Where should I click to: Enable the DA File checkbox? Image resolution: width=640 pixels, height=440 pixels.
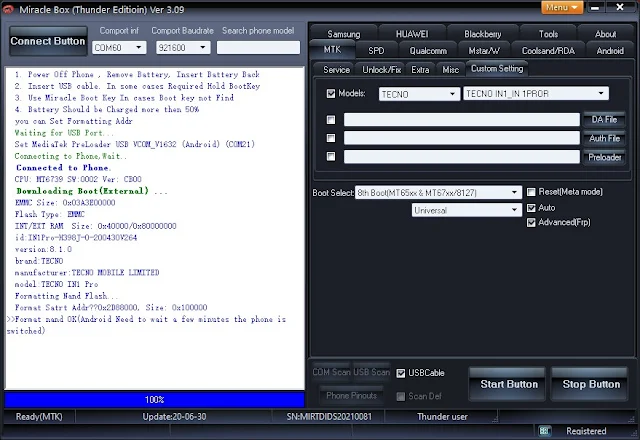[331, 120]
